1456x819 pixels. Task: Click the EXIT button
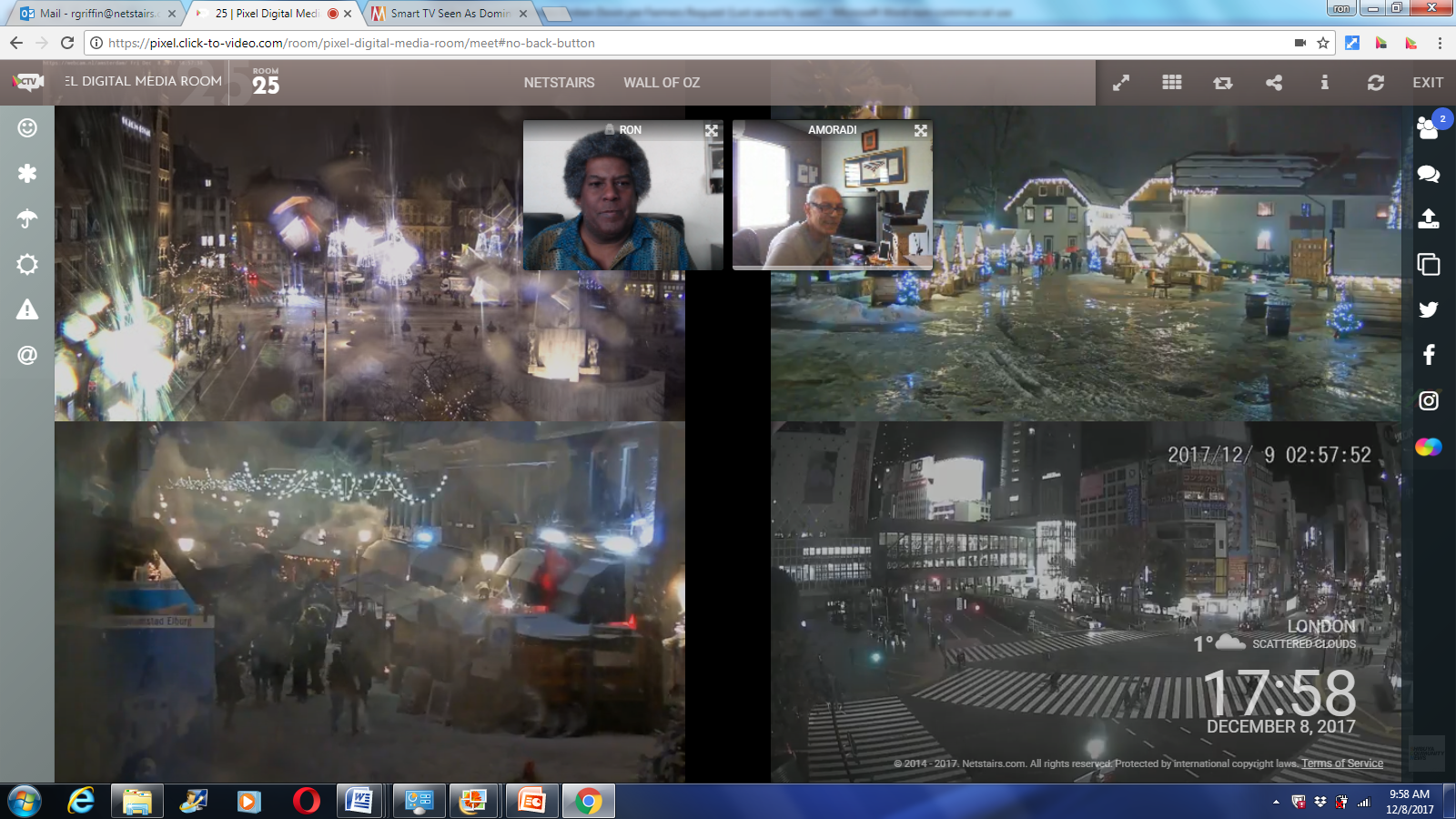tap(1428, 83)
